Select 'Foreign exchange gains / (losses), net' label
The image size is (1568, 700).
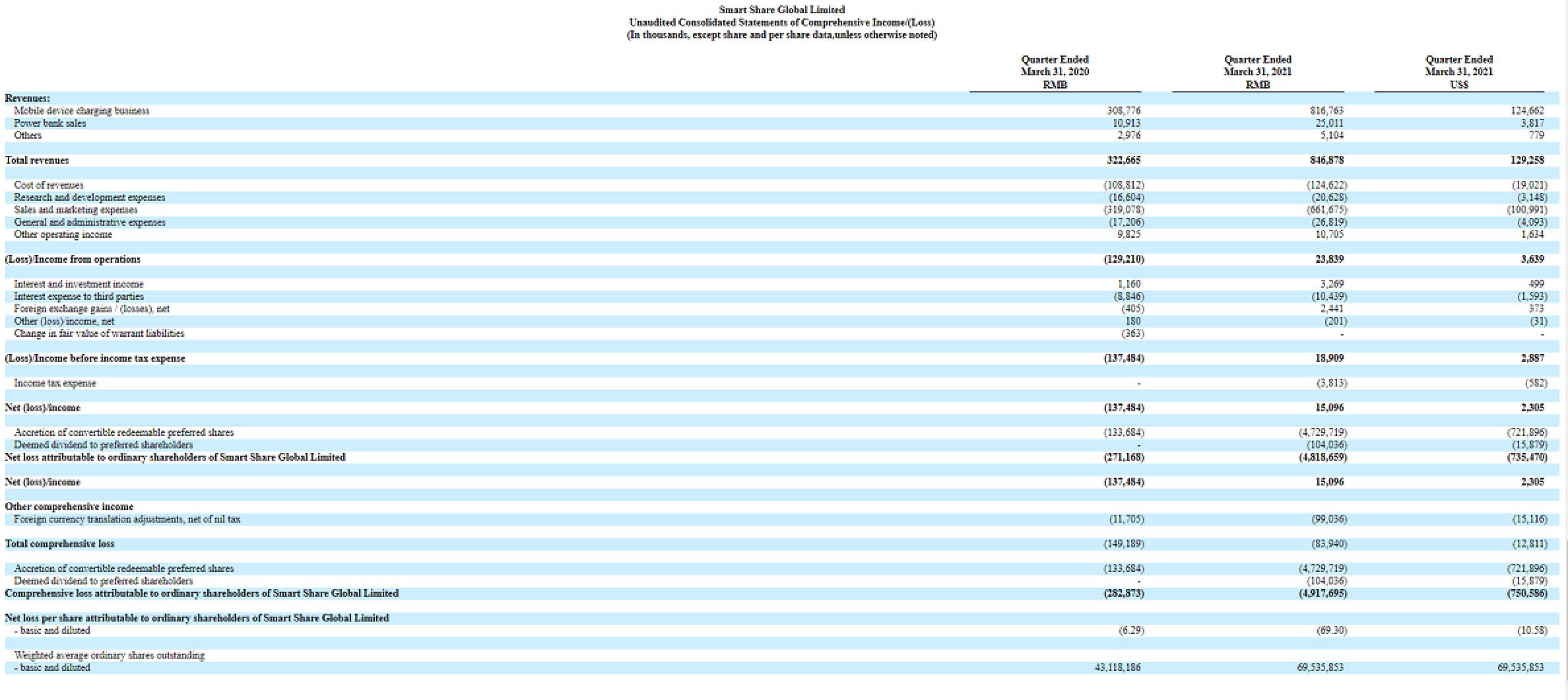[92, 308]
